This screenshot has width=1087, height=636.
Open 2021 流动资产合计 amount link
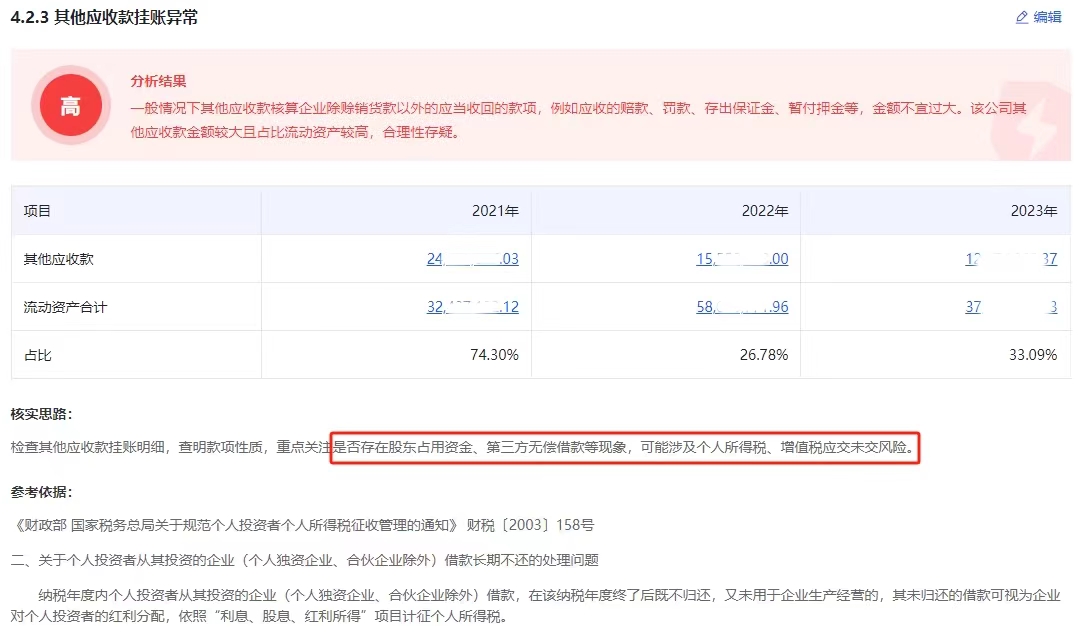pyautogui.click(x=472, y=307)
